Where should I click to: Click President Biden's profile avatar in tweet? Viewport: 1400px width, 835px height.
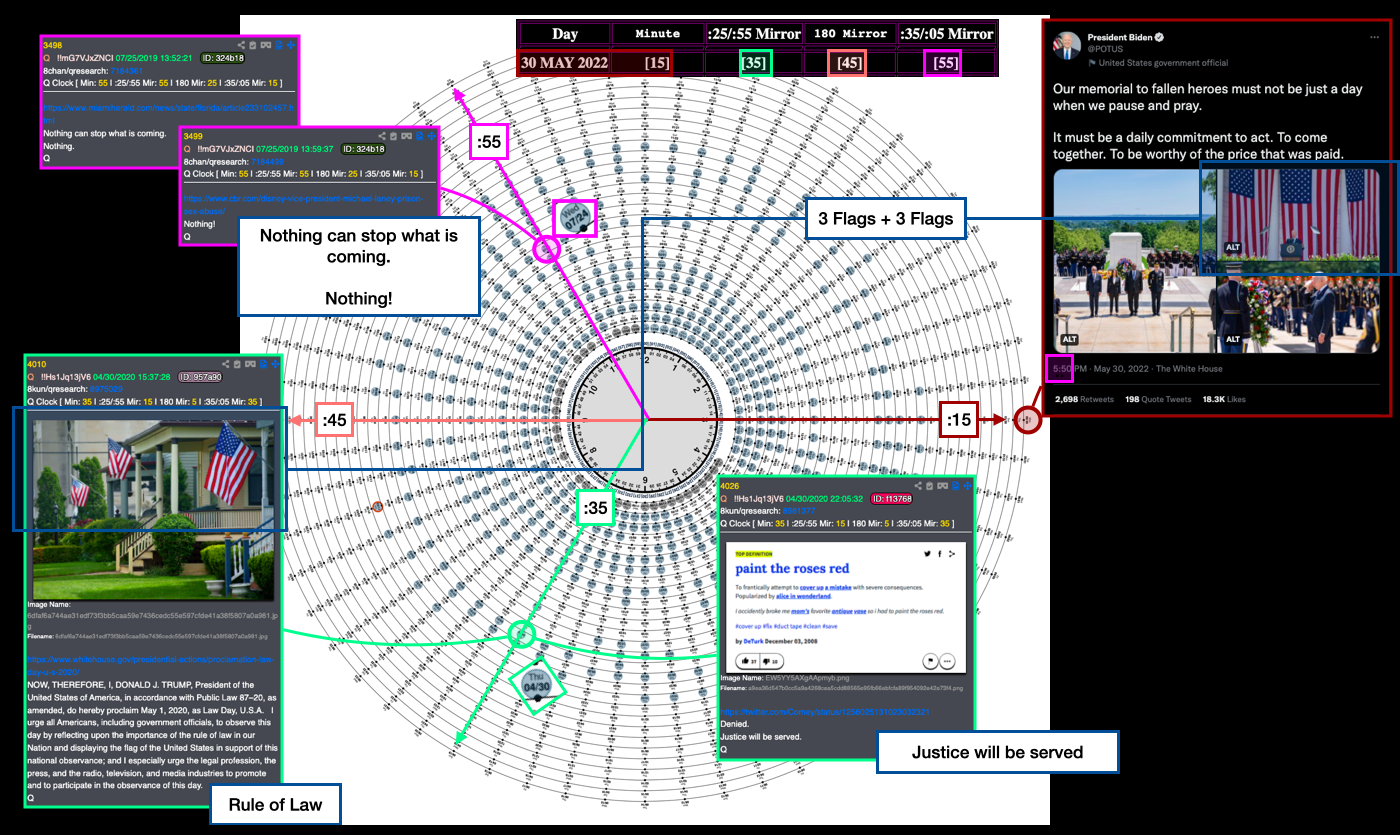[1067, 45]
